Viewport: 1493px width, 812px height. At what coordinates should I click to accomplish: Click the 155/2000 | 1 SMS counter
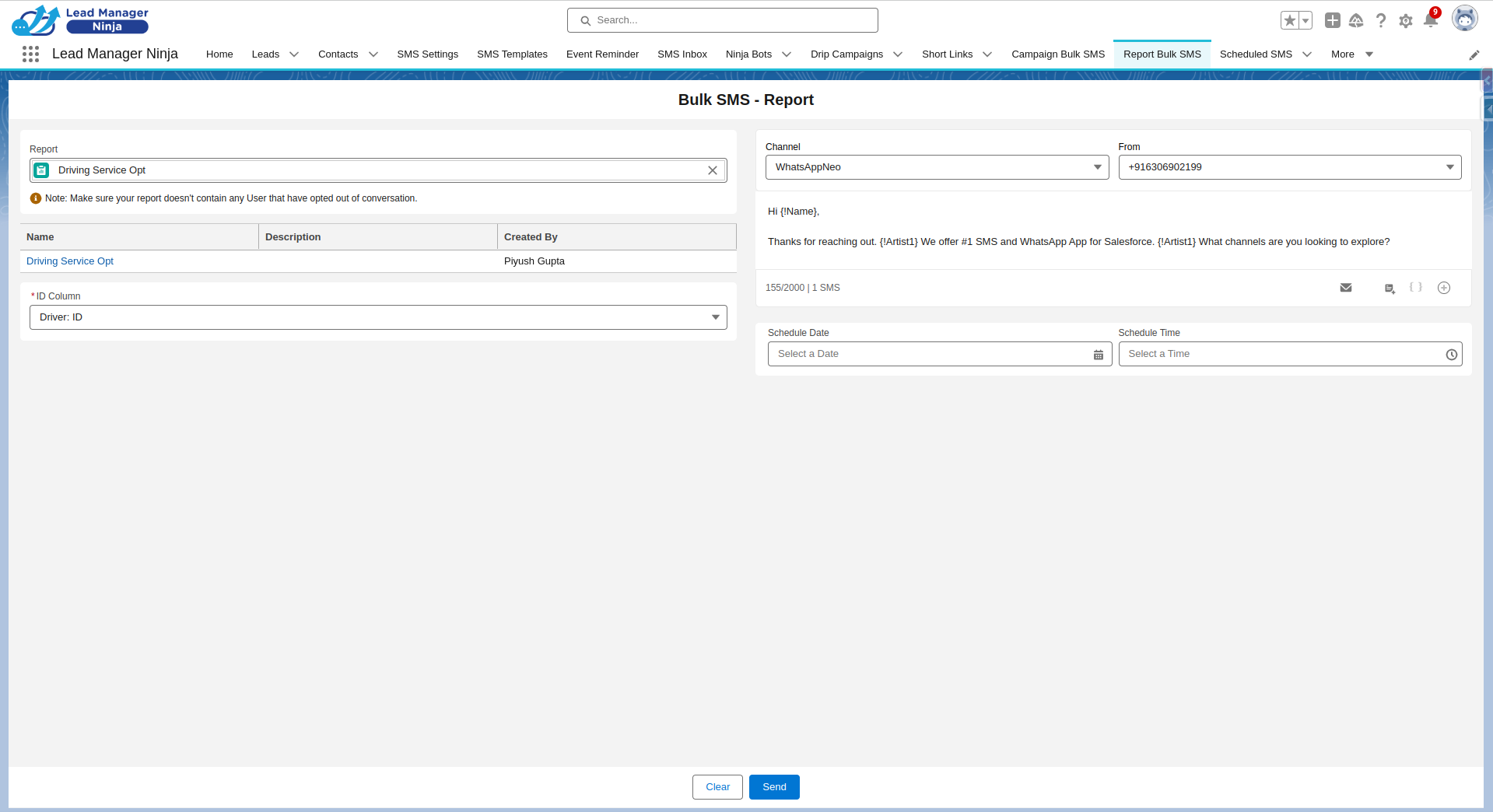803,288
